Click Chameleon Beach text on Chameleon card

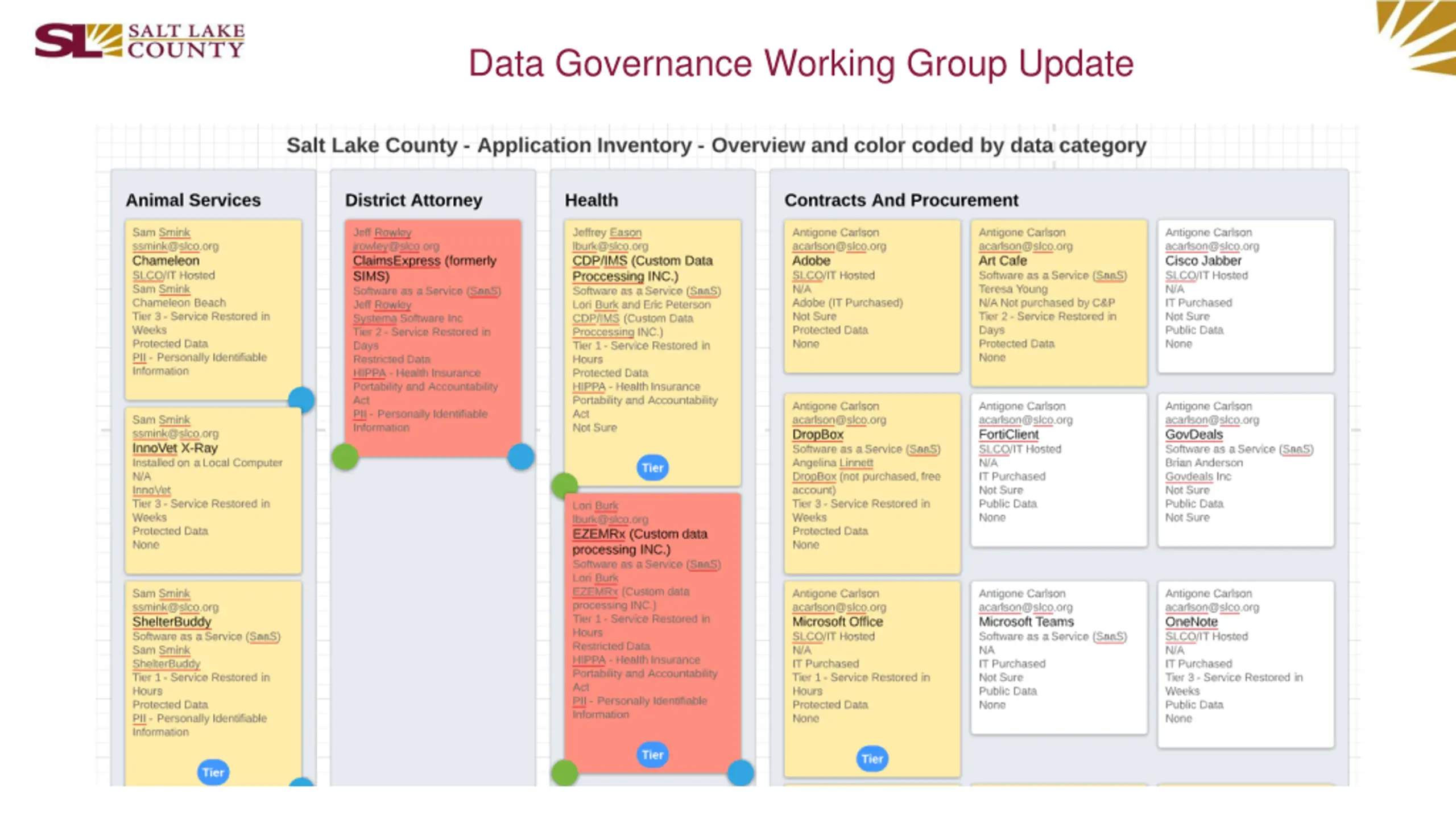(179, 303)
